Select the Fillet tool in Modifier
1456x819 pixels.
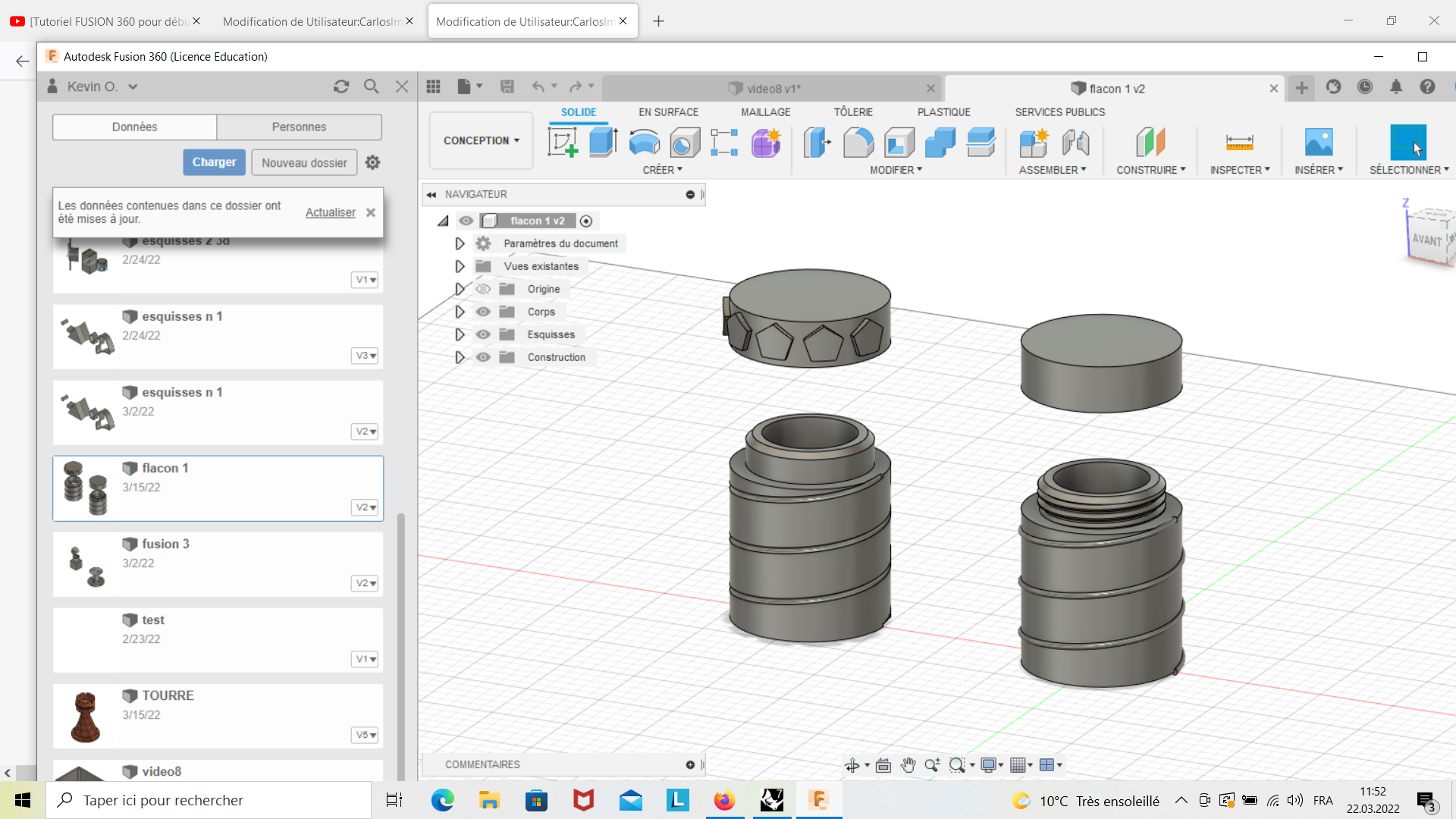(x=858, y=142)
